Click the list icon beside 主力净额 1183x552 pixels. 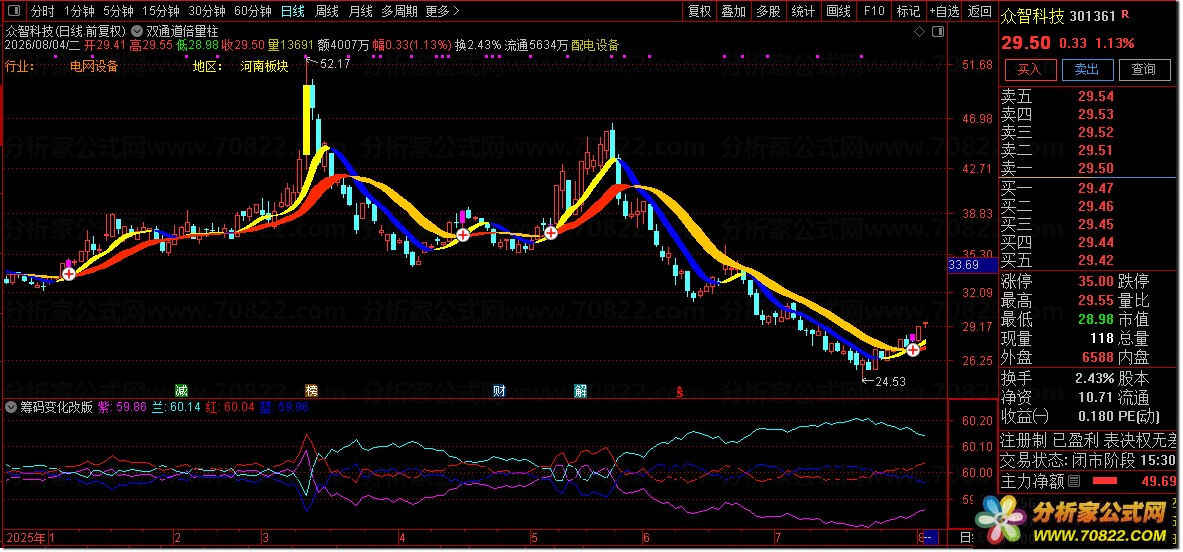coord(1075,481)
